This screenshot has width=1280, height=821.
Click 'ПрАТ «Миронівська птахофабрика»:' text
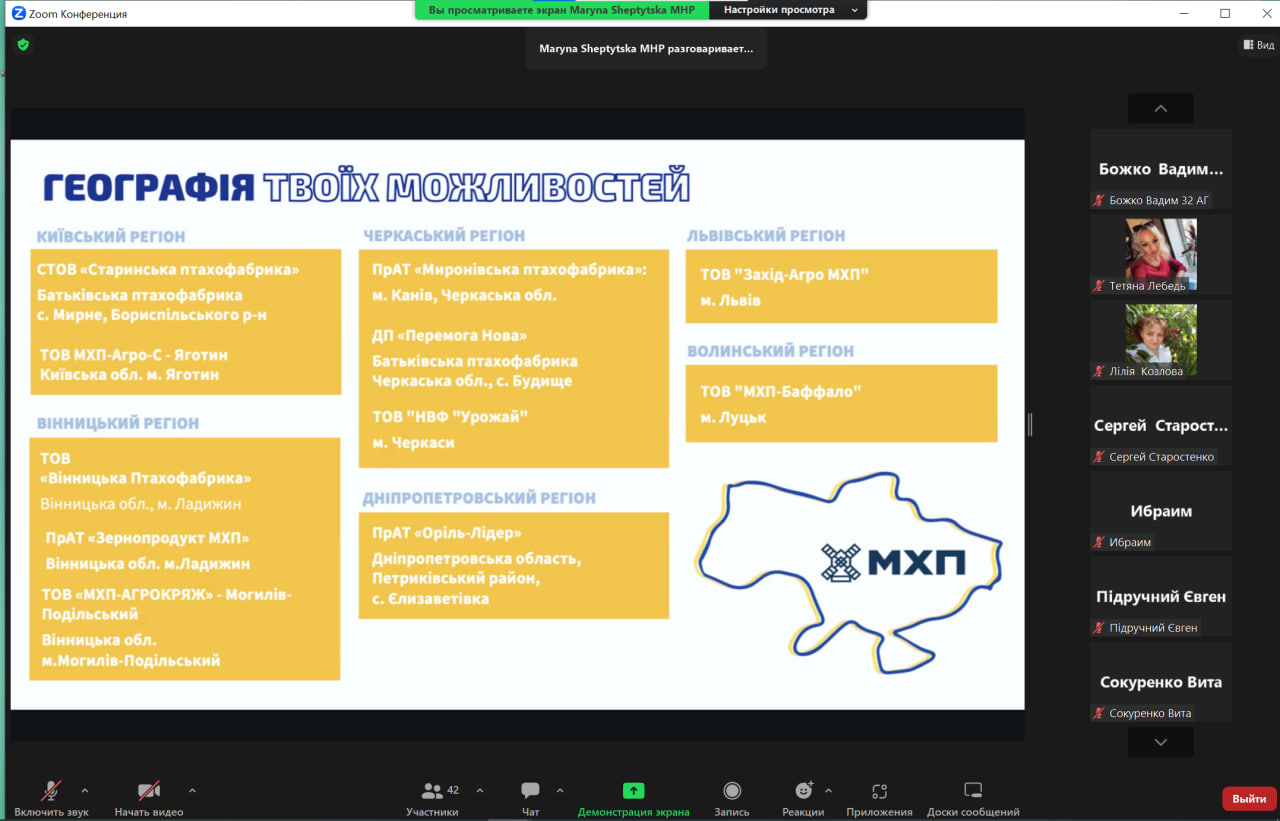510,270
